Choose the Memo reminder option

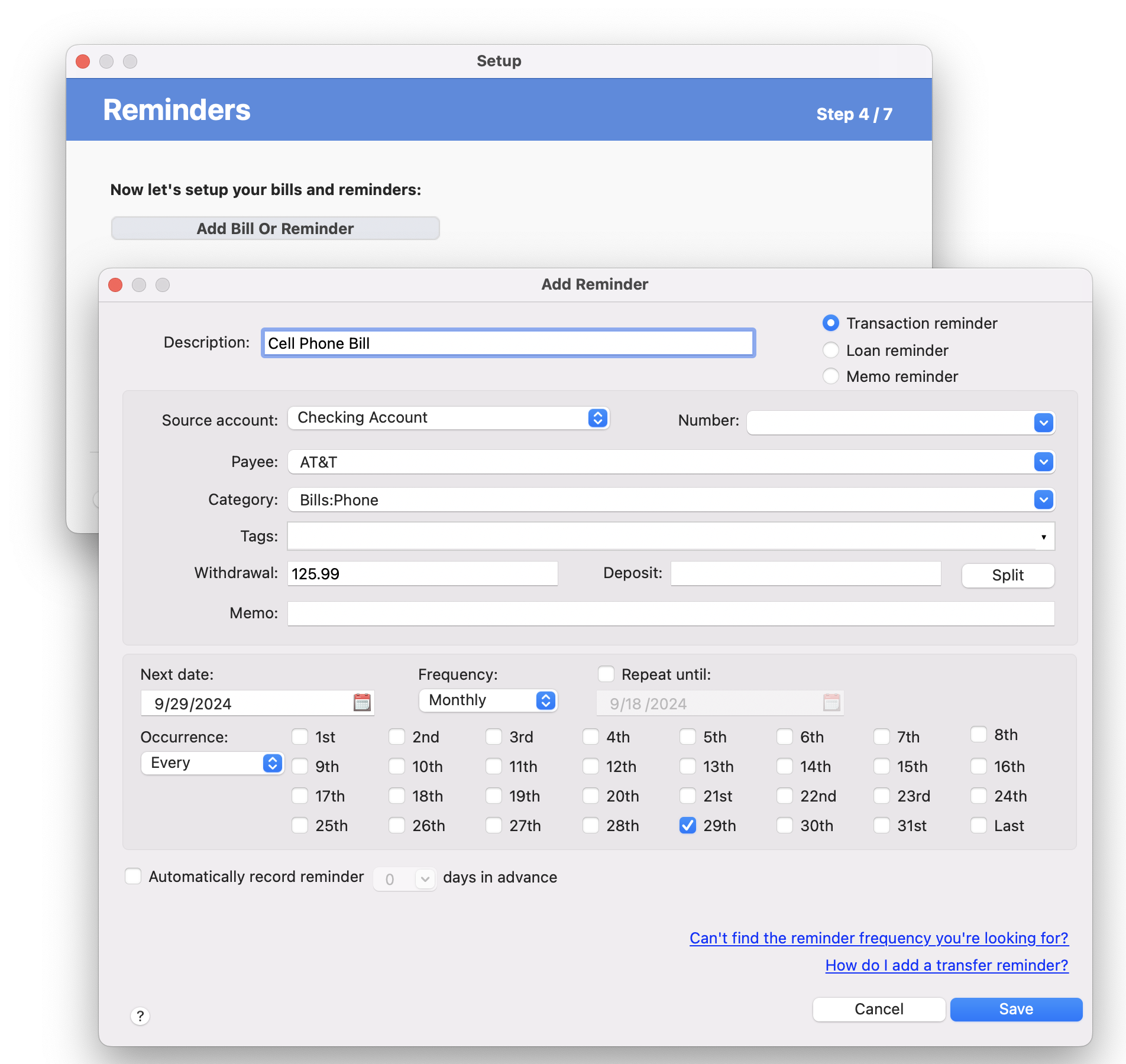tap(831, 376)
